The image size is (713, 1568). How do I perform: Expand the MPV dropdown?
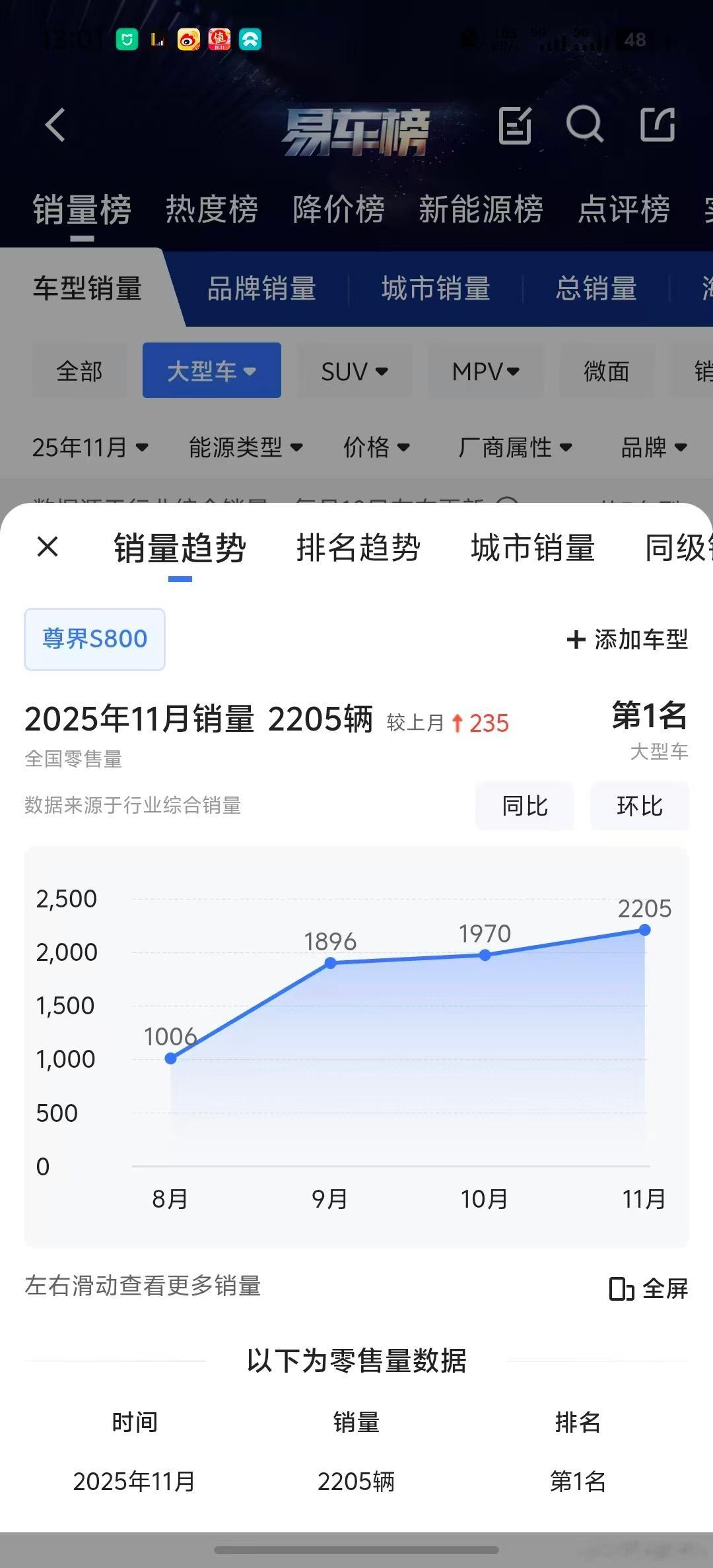point(486,371)
